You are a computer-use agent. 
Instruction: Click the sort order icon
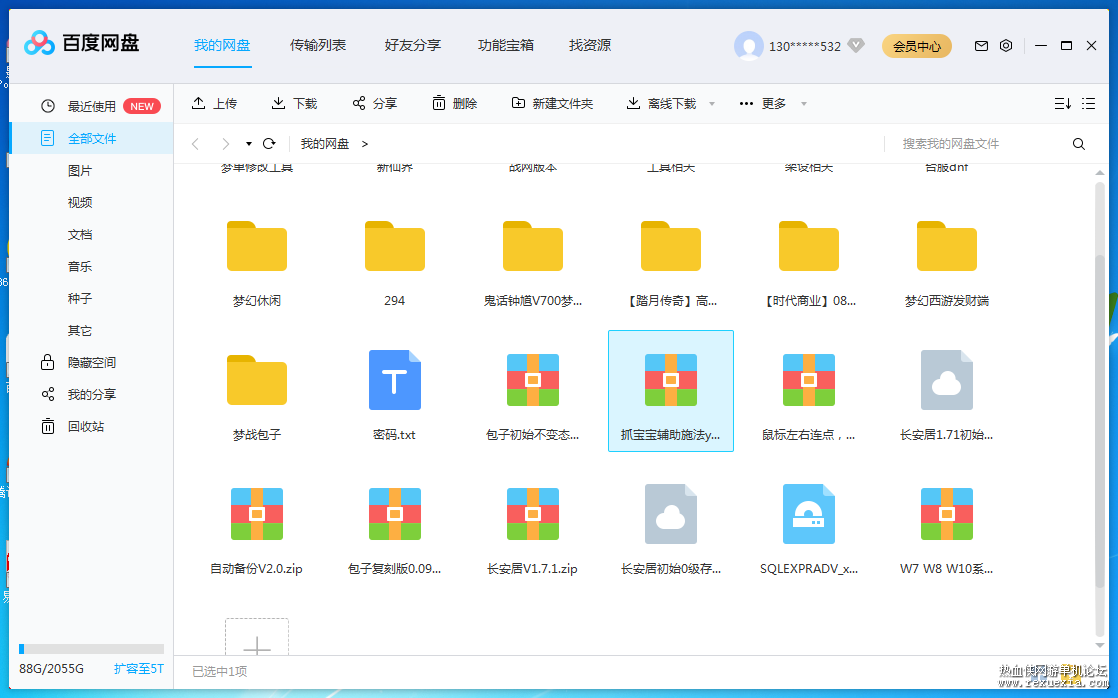tap(1062, 103)
